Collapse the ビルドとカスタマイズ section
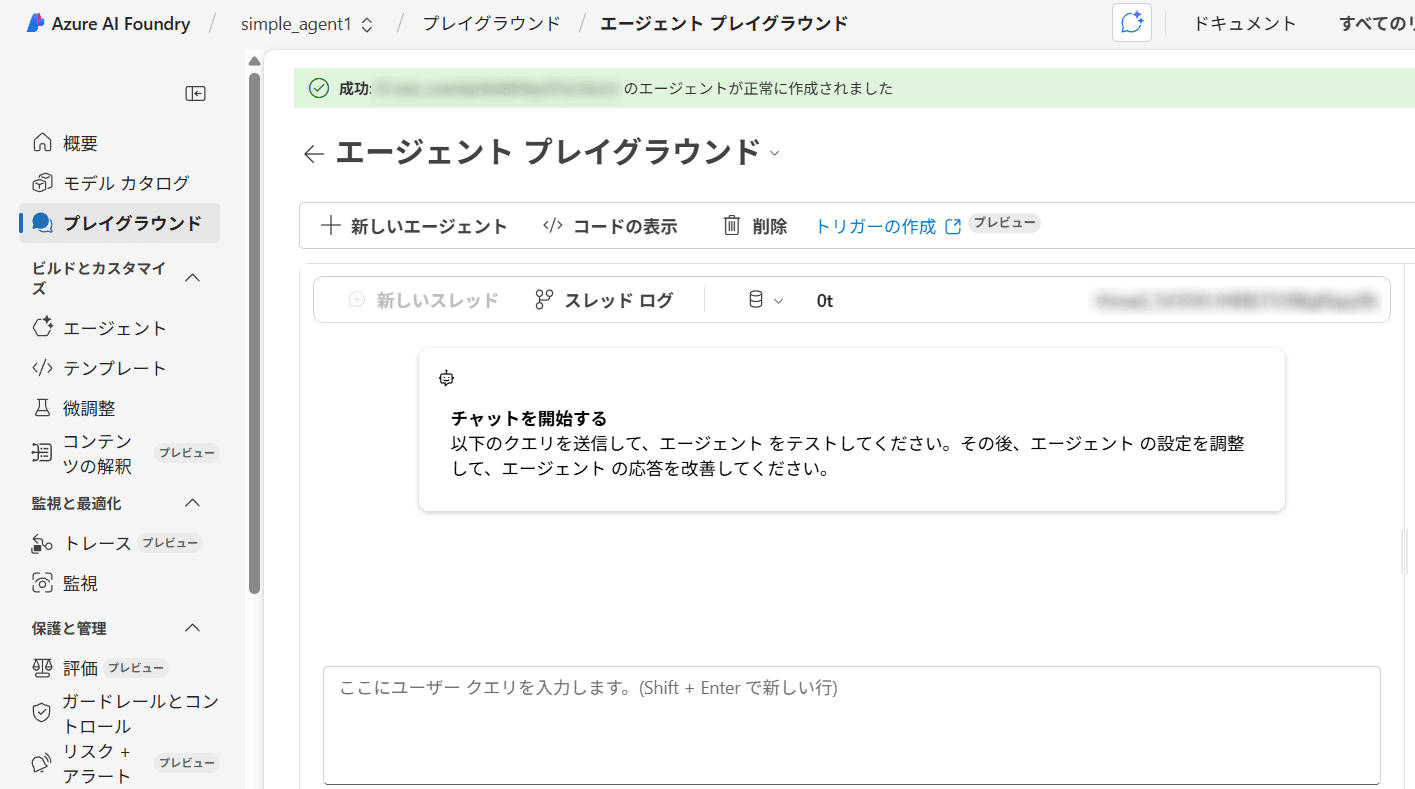The height and width of the screenshot is (789, 1415). pyautogui.click(x=193, y=278)
